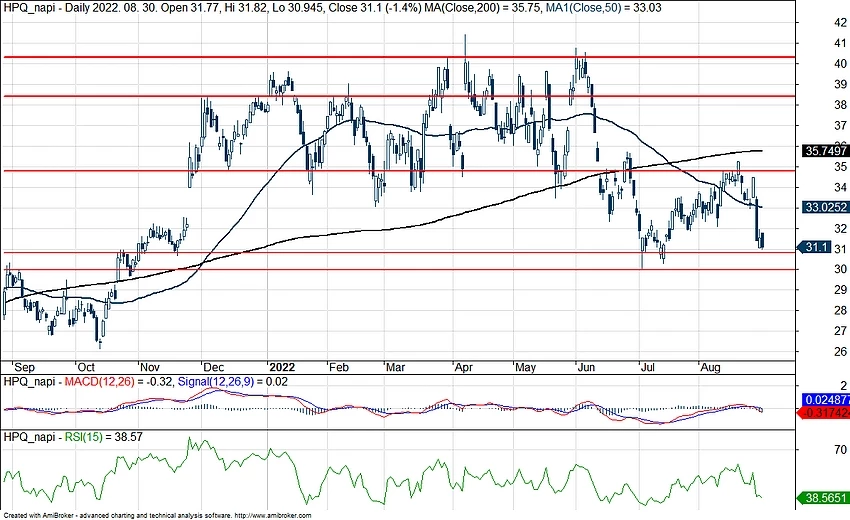Click the Nov label on the time axis
The width and height of the screenshot is (850, 520).
click(150, 367)
